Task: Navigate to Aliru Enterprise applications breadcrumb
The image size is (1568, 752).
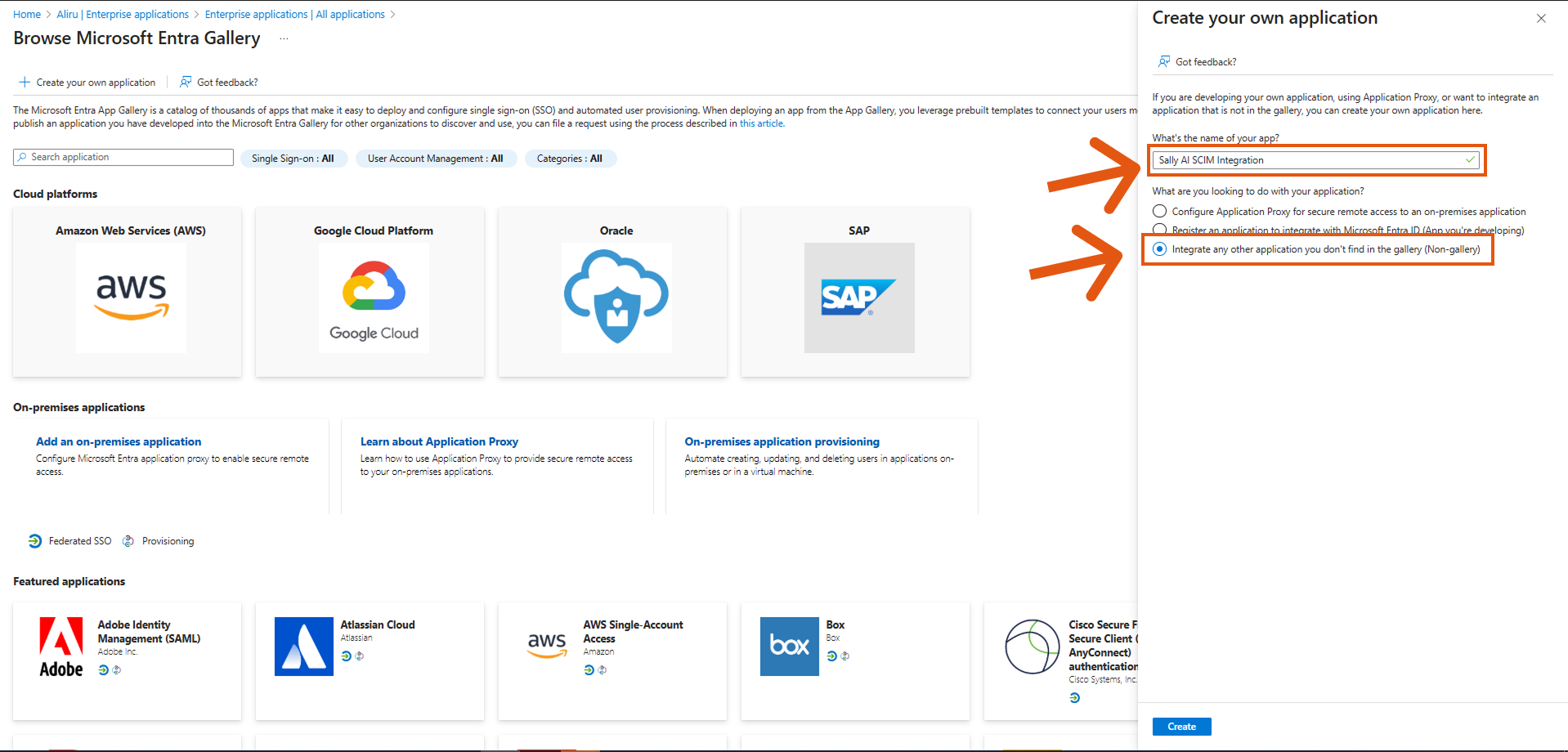Action: coord(123,15)
